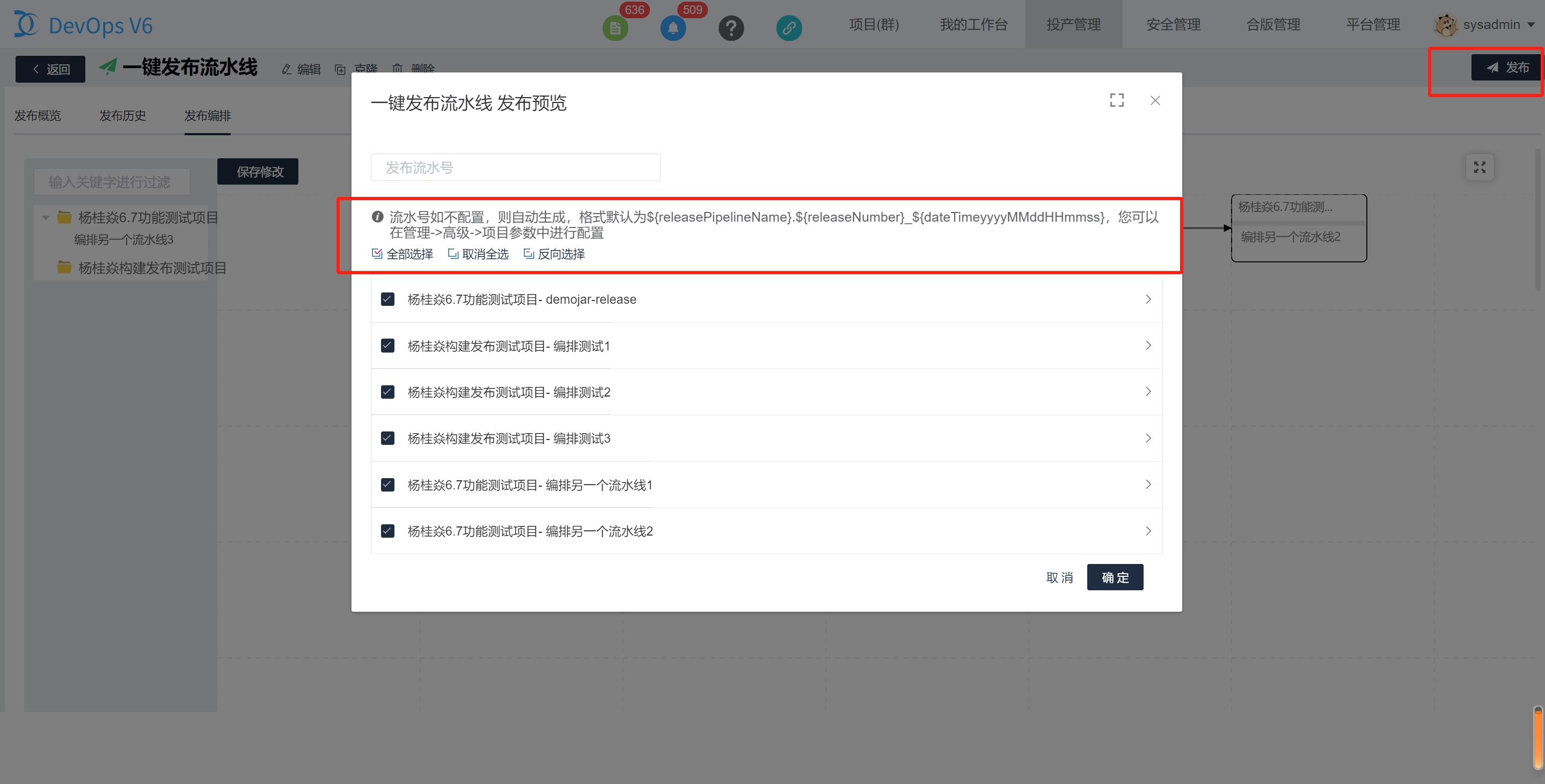Click the 全部选择 select-all icon
This screenshot has height=784, width=1545.
click(377, 254)
